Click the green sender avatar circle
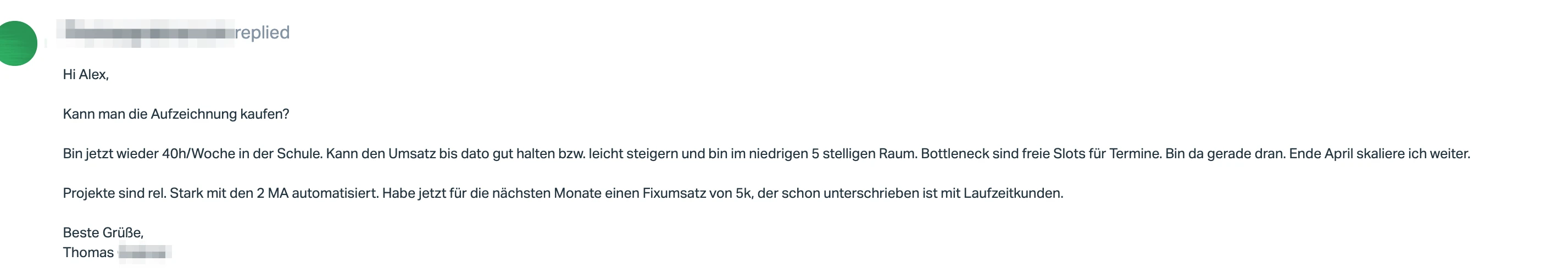The image size is (1568, 278). coord(16,43)
